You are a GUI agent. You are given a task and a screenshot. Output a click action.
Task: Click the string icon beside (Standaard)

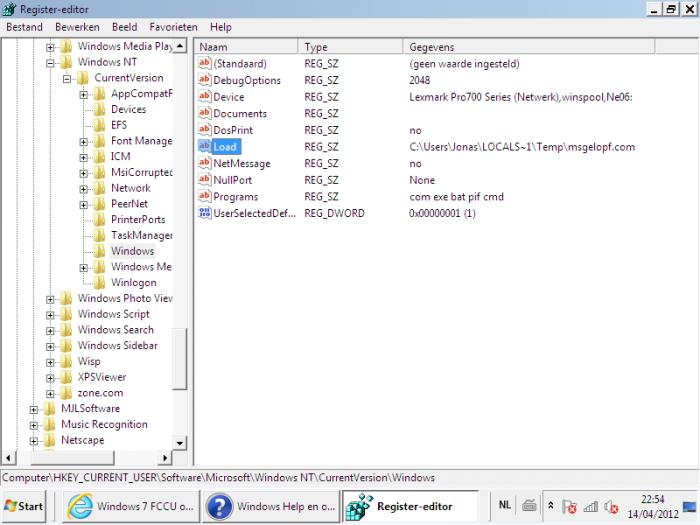pos(204,63)
